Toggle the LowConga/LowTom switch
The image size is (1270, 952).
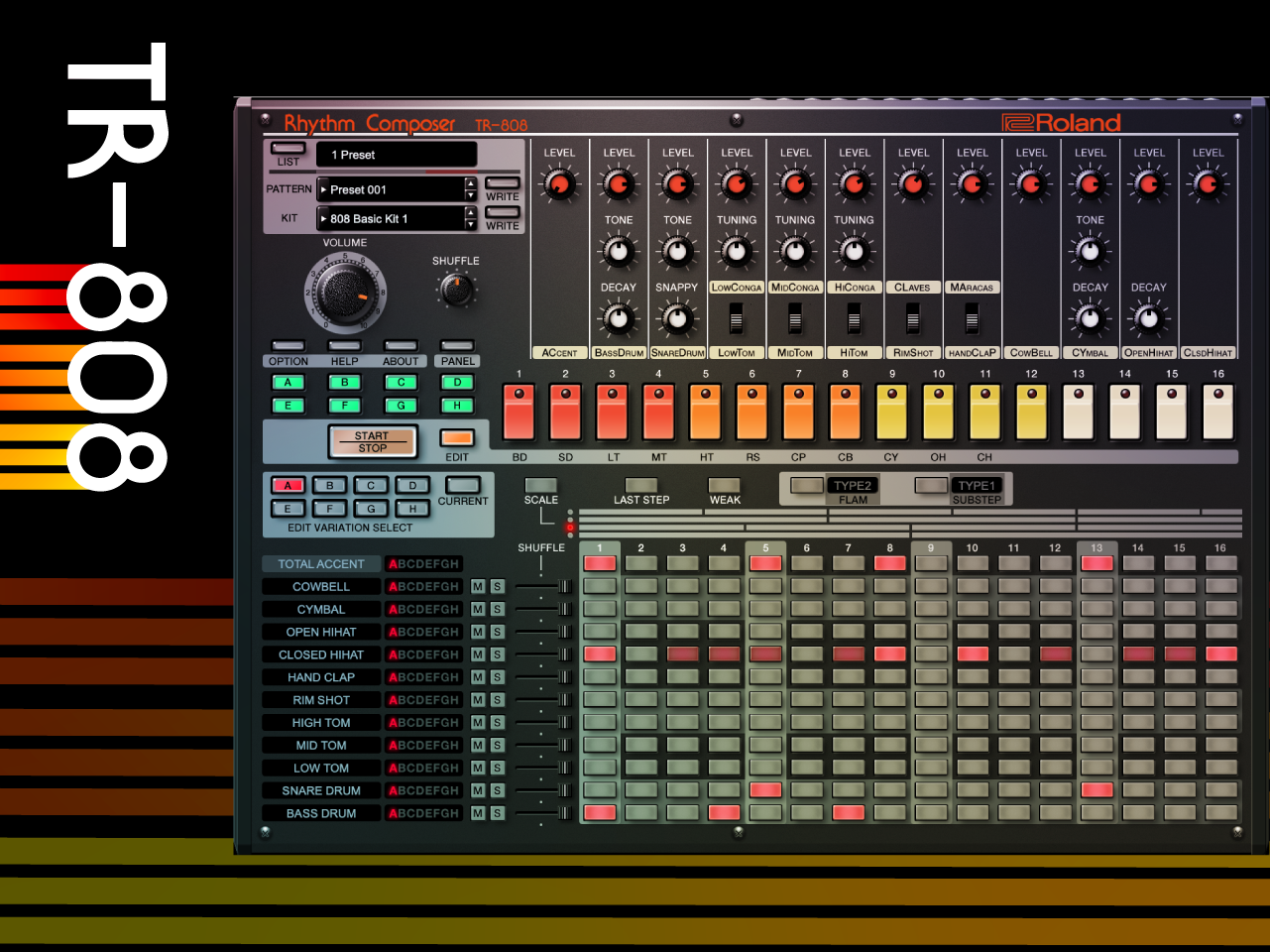click(x=736, y=318)
